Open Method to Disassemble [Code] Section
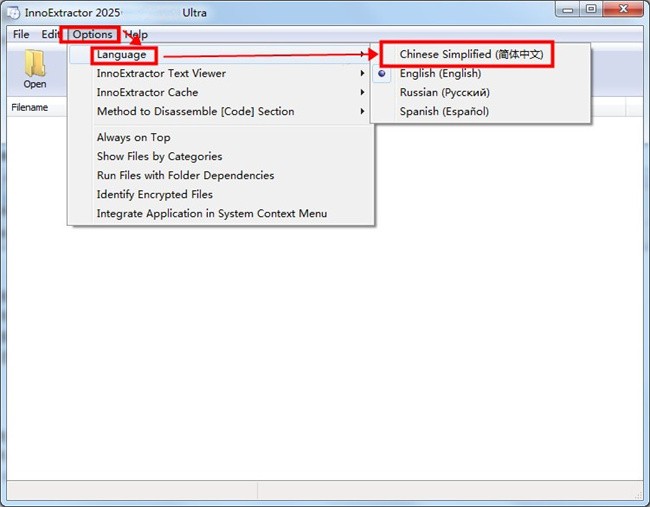650x507 pixels. [220, 112]
